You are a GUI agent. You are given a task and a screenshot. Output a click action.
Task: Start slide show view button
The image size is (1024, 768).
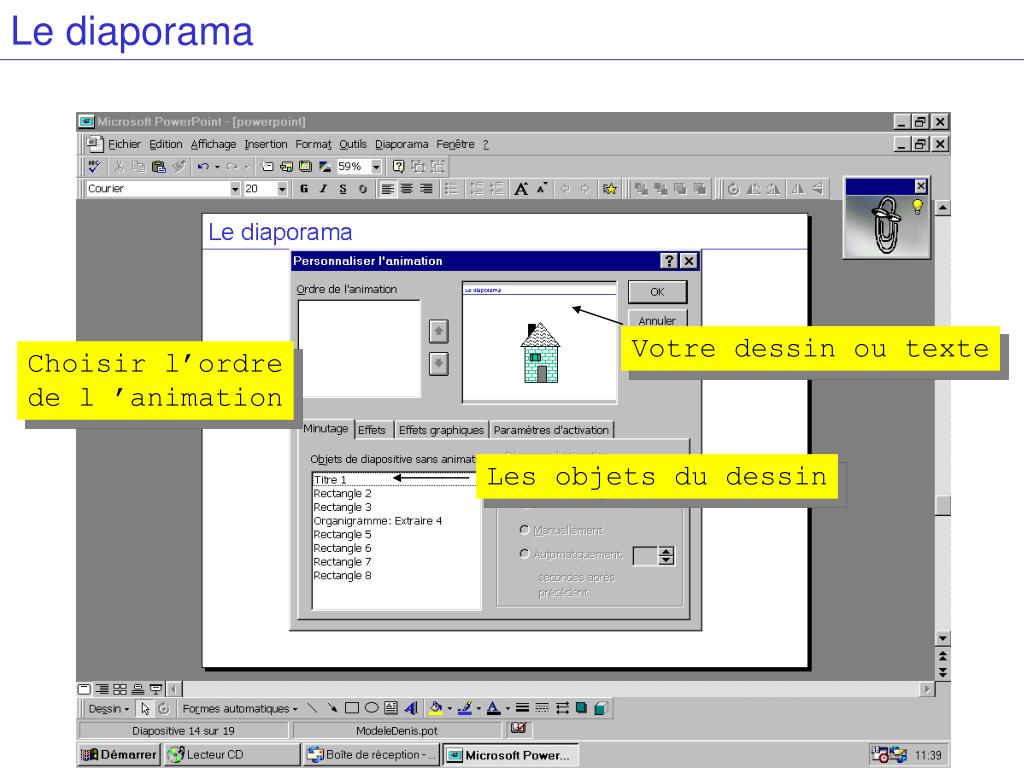[x=155, y=689]
